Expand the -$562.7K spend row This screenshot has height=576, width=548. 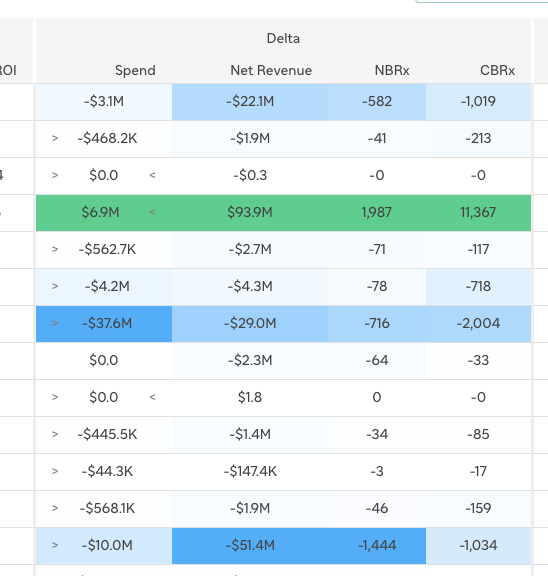(55, 249)
